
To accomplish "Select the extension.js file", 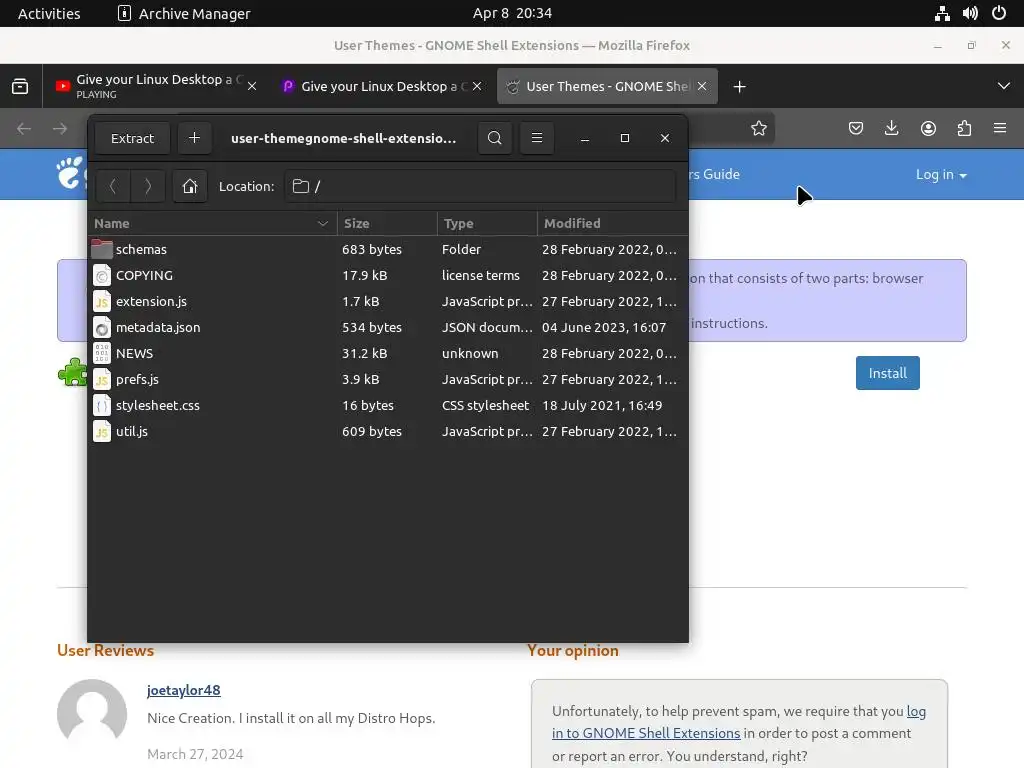I will [x=388, y=302].
